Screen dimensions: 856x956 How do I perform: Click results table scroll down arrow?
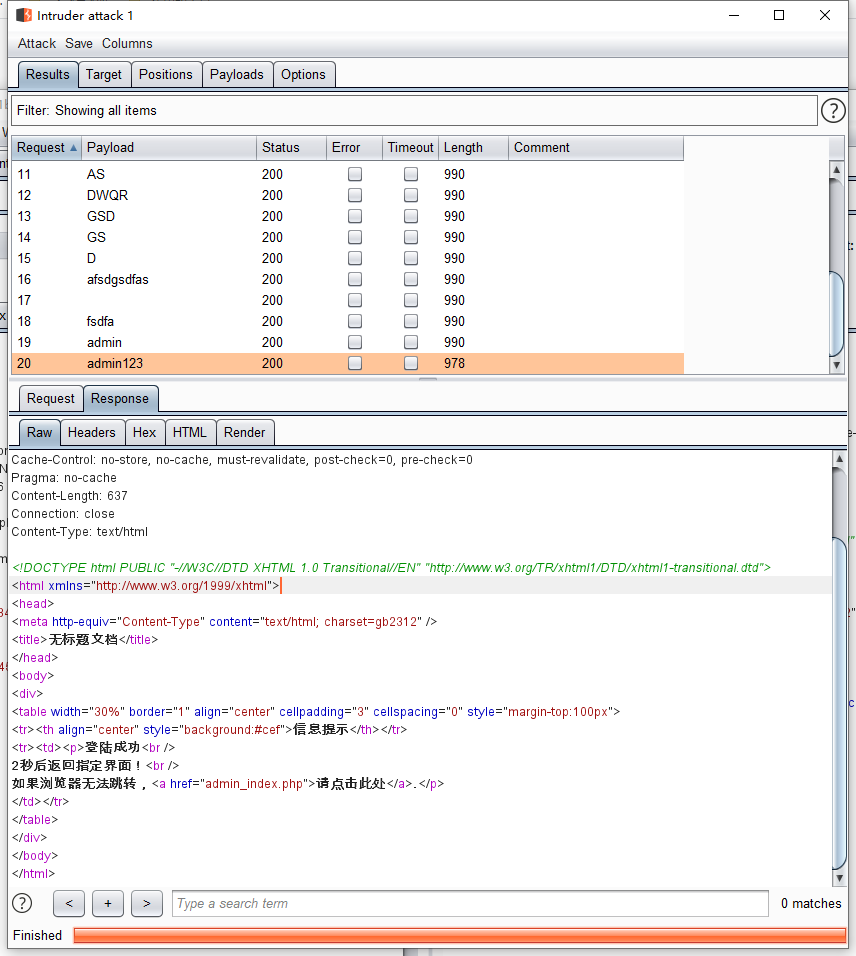[836, 365]
